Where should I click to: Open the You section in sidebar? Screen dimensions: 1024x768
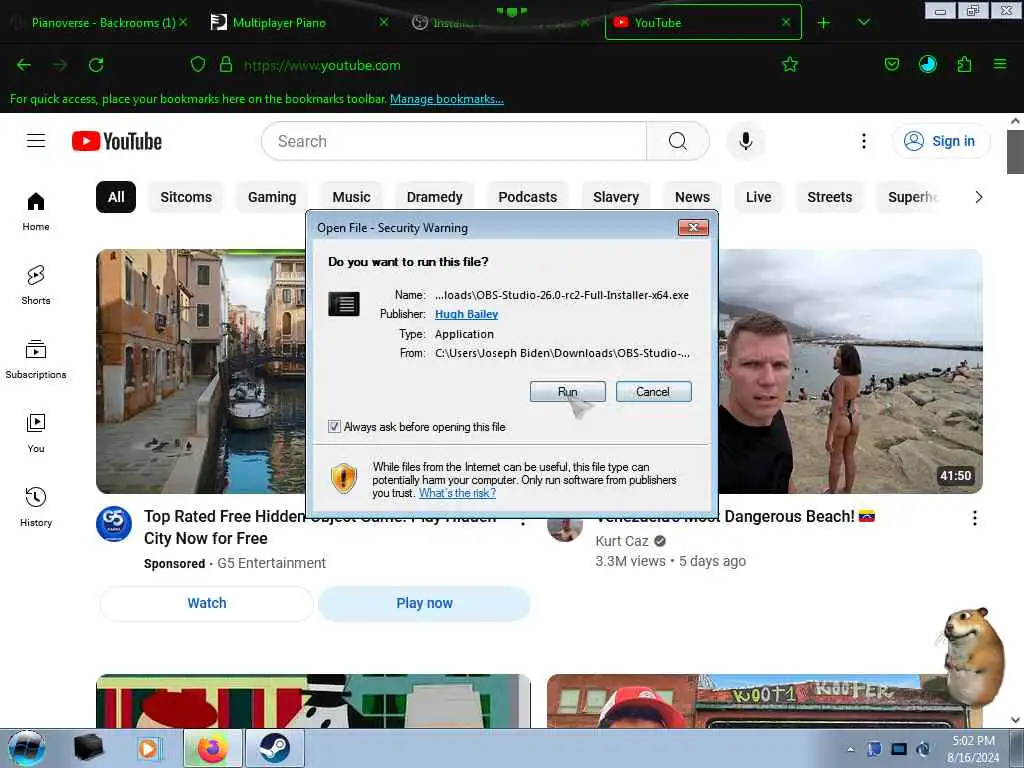[x=36, y=433]
